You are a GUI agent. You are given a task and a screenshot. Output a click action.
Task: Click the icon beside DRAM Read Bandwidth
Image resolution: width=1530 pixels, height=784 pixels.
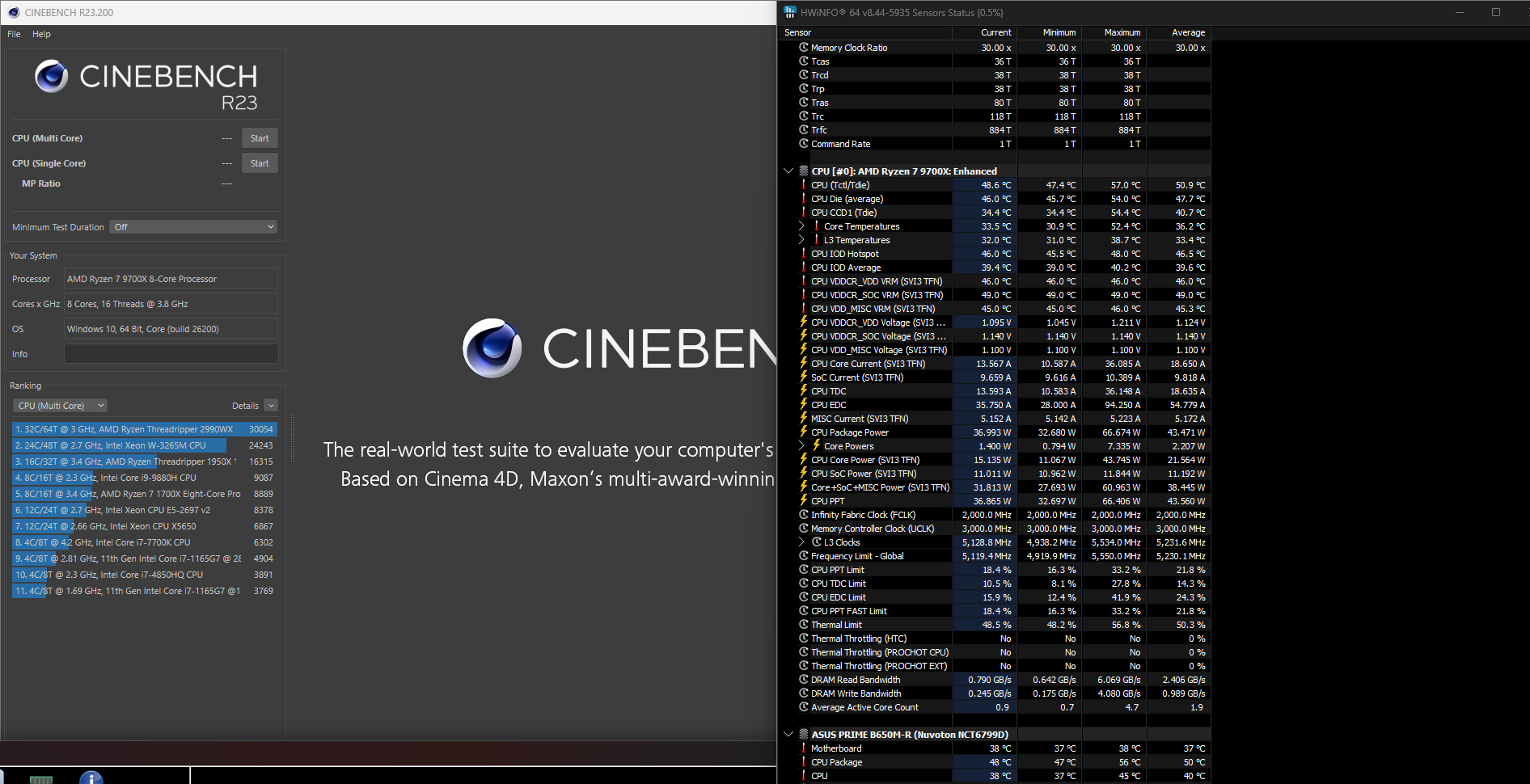(x=804, y=679)
